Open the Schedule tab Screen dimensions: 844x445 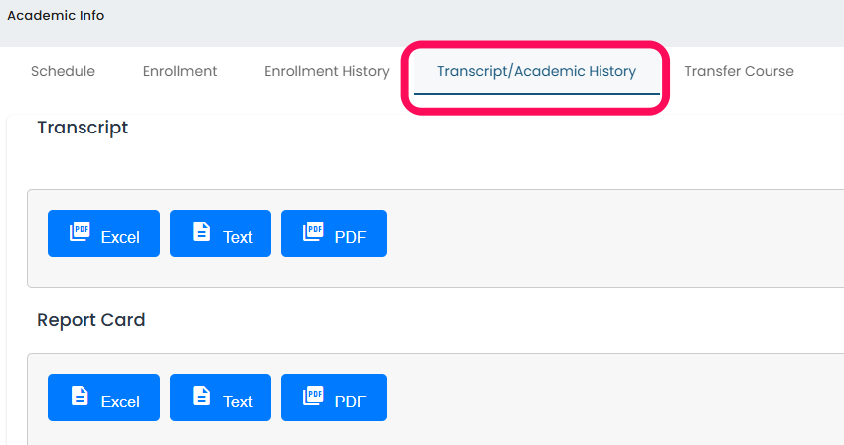pyautogui.click(x=63, y=71)
